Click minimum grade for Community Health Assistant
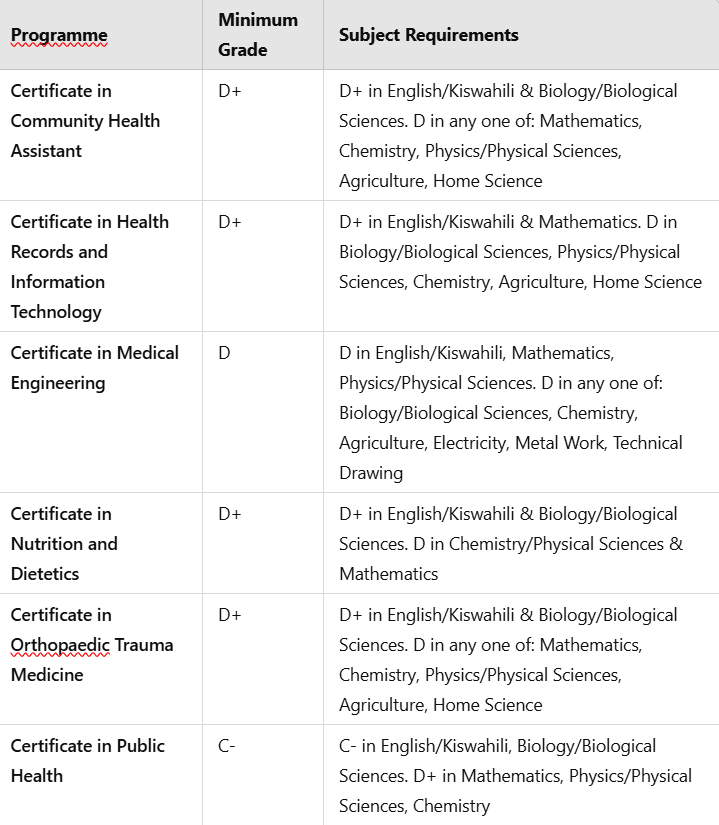Image resolution: width=719 pixels, height=825 pixels. [x=230, y=91]
